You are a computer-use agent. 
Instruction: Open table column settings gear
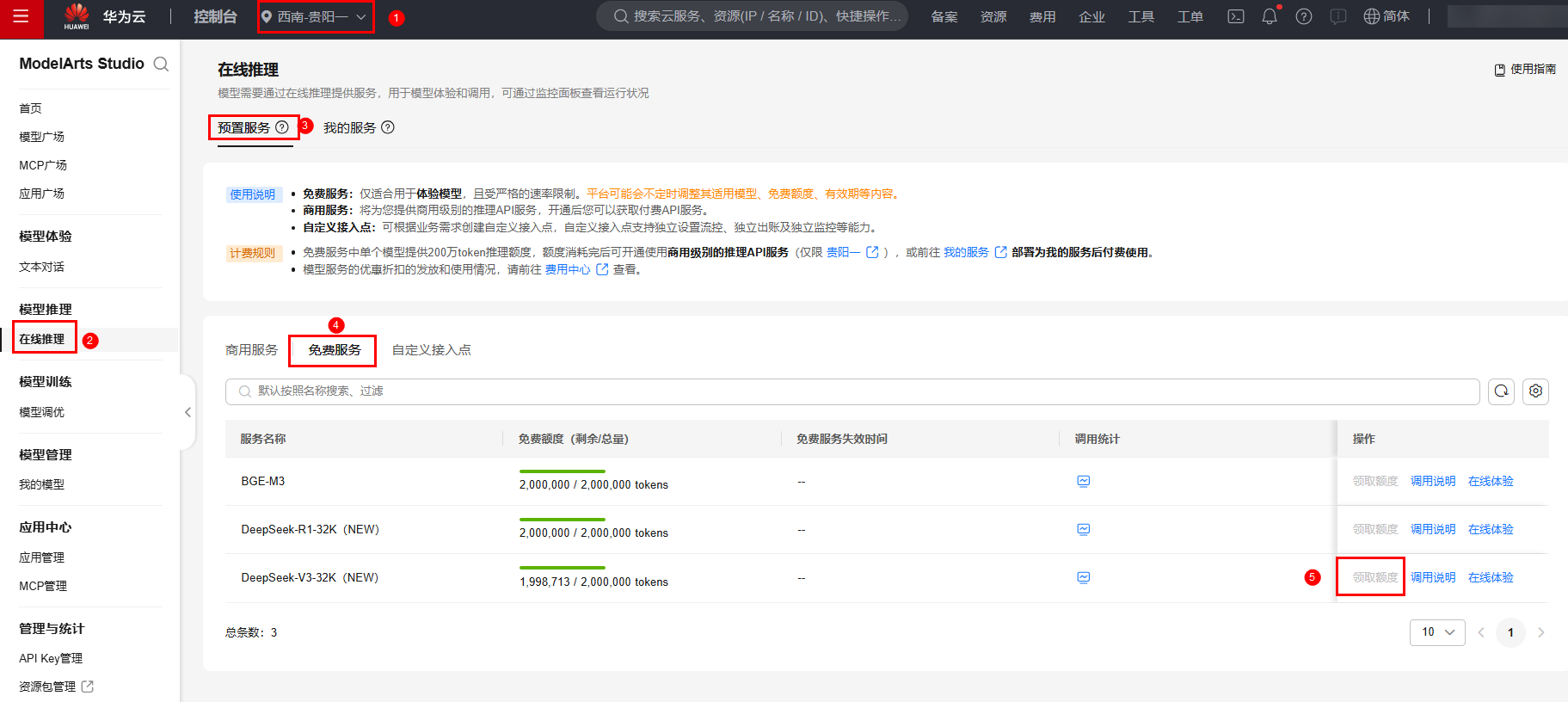[x=1536, y=391]
